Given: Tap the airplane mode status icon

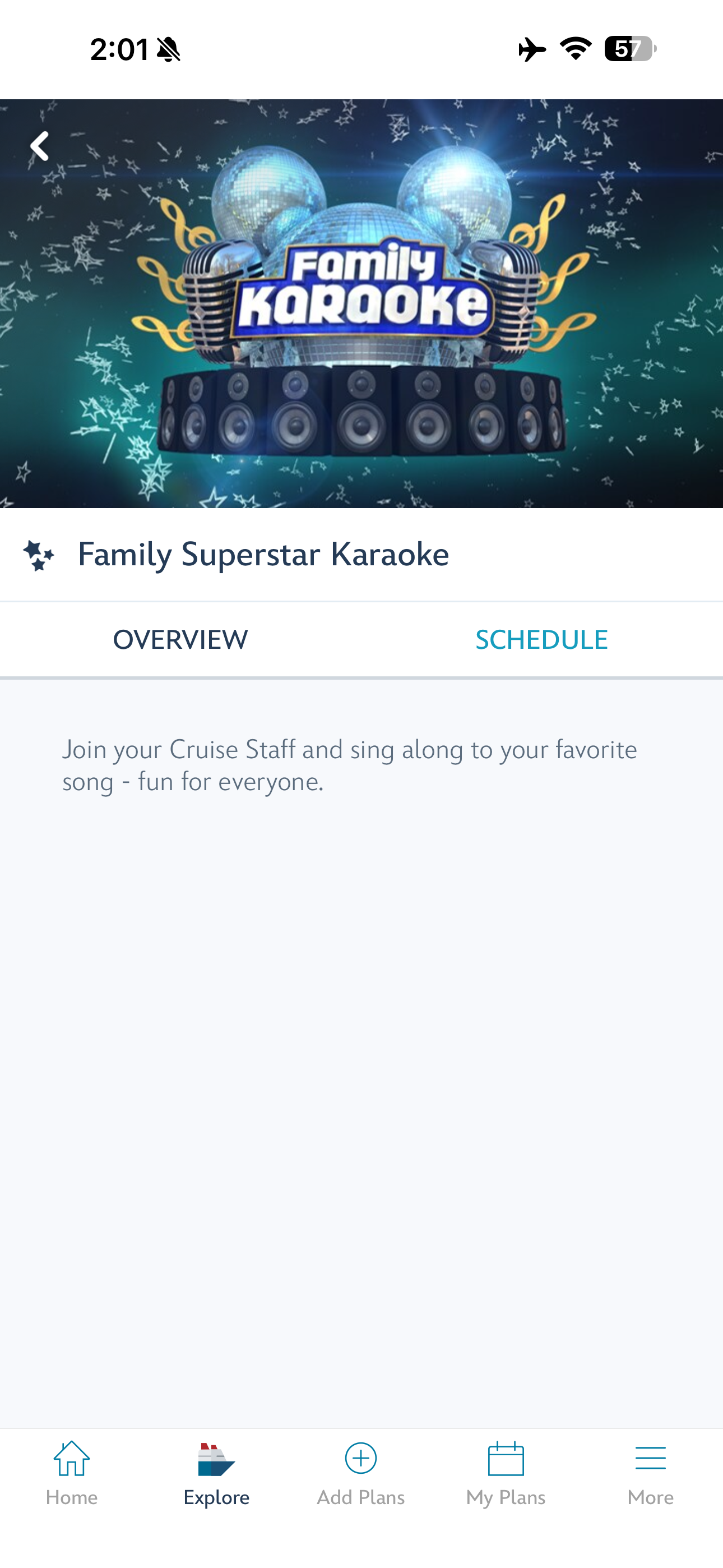Looking at the screenshot, I should tap(532, 49).
